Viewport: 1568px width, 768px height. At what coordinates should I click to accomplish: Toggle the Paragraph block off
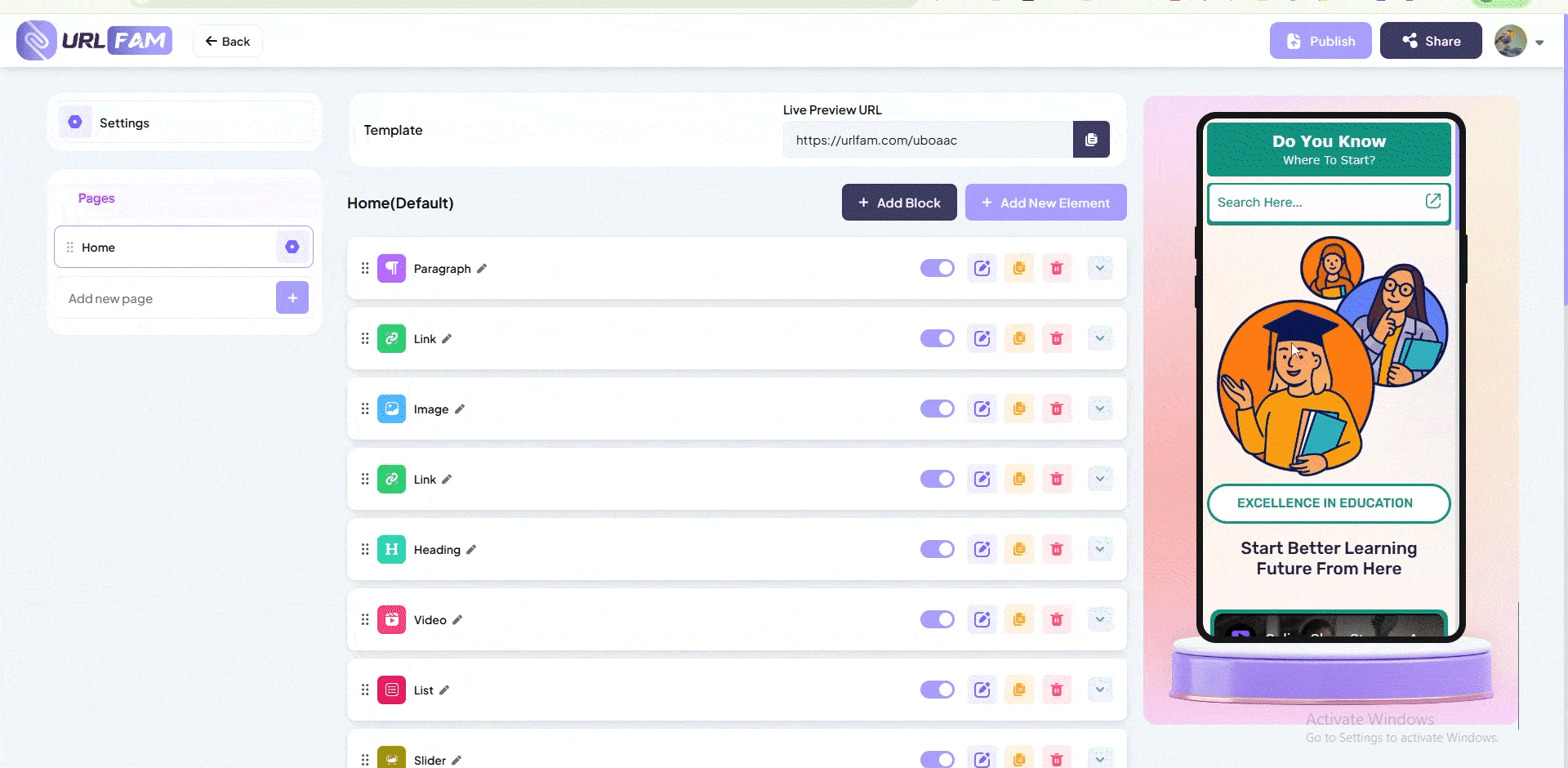click(x=937, y=269)
